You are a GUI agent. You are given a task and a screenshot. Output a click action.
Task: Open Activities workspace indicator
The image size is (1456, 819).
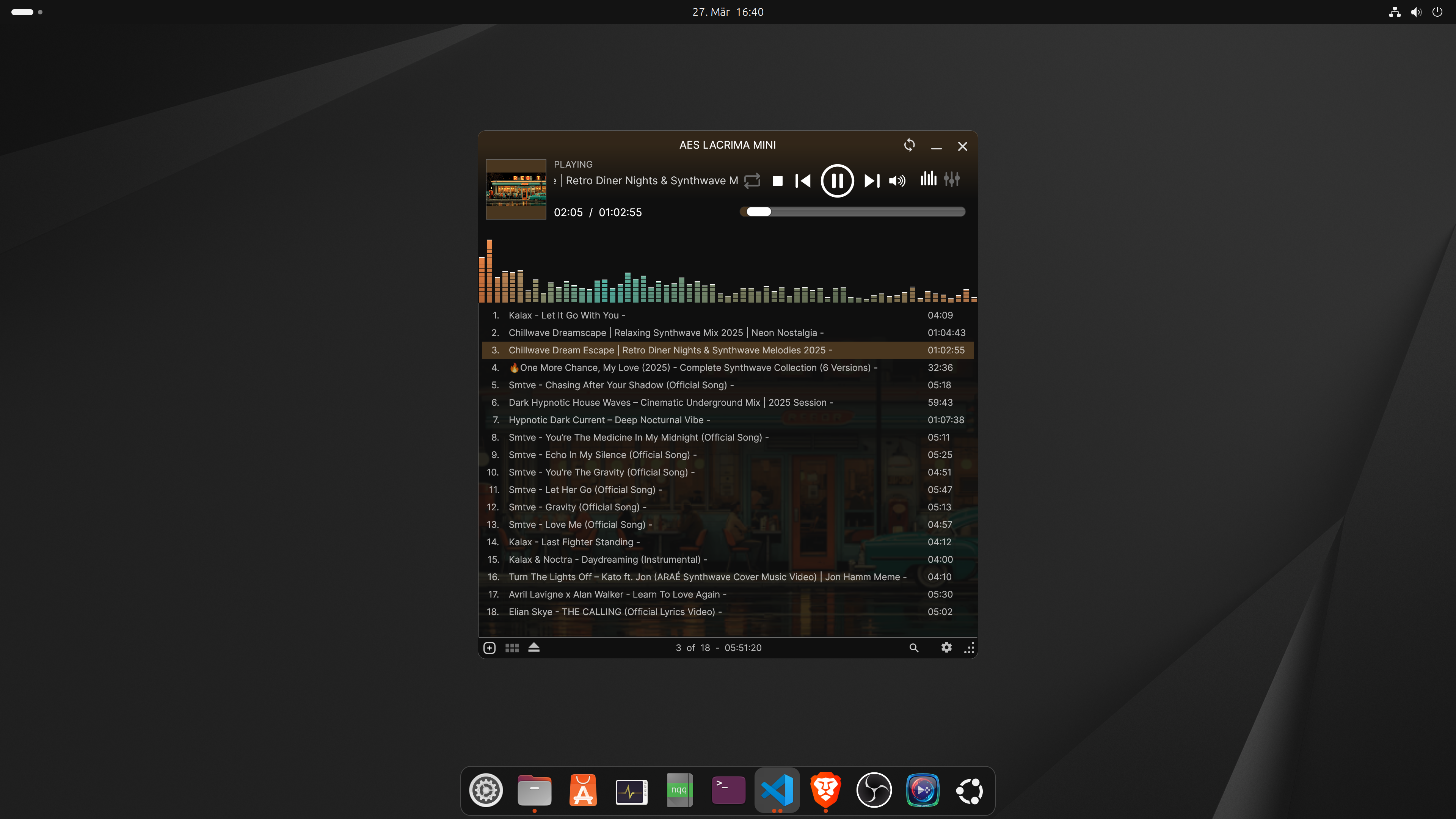27,12
